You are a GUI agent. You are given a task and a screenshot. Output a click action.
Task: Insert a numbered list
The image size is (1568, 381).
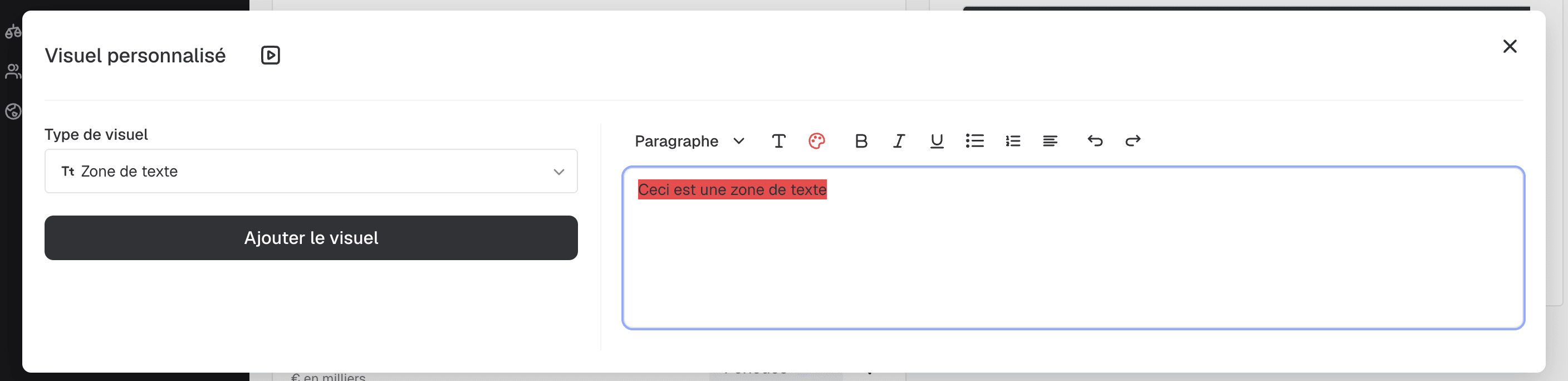(x=1013, y=141)
